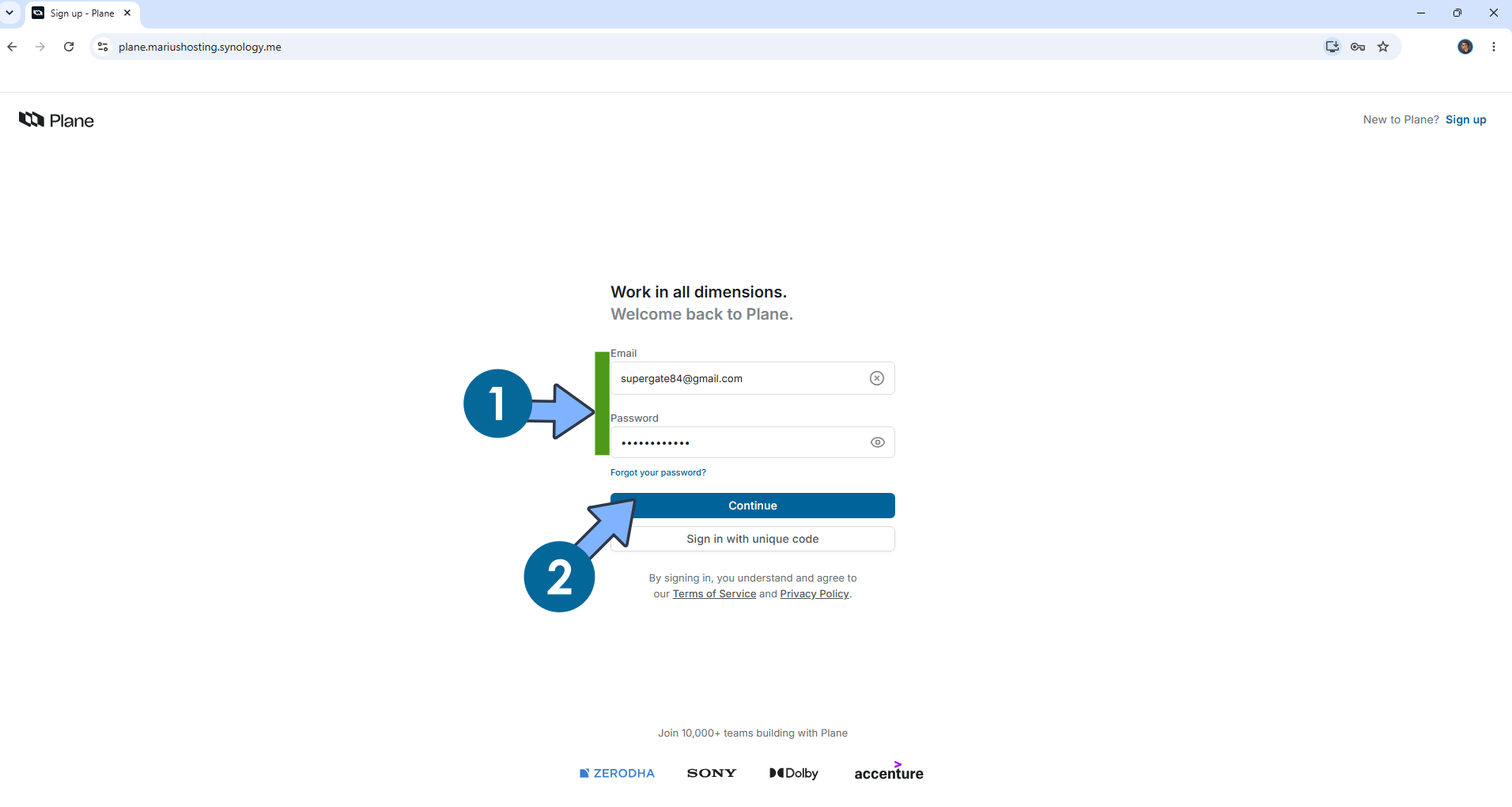Select the Sign up - Plane tab

(x=83, y=13)
